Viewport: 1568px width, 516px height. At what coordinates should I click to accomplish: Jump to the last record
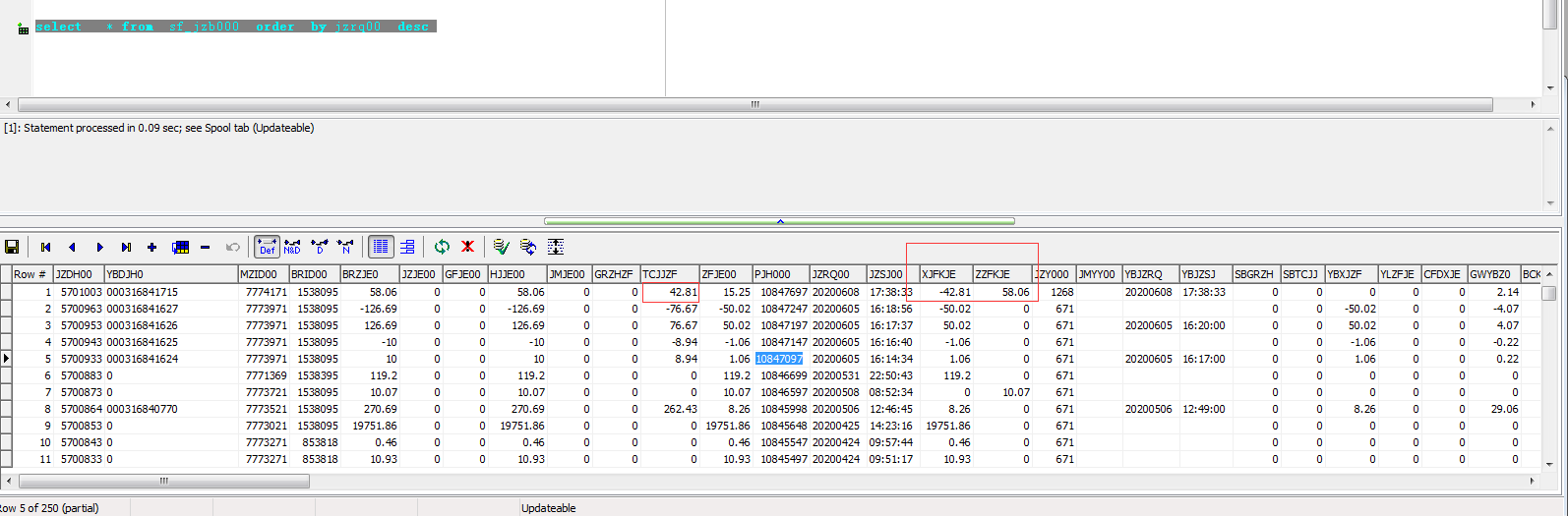click(126, 247)
